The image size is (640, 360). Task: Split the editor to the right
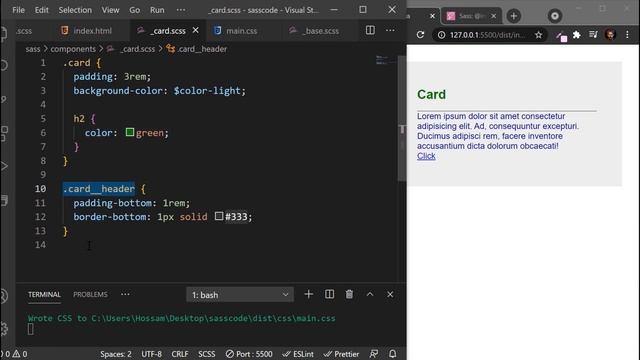370,30
